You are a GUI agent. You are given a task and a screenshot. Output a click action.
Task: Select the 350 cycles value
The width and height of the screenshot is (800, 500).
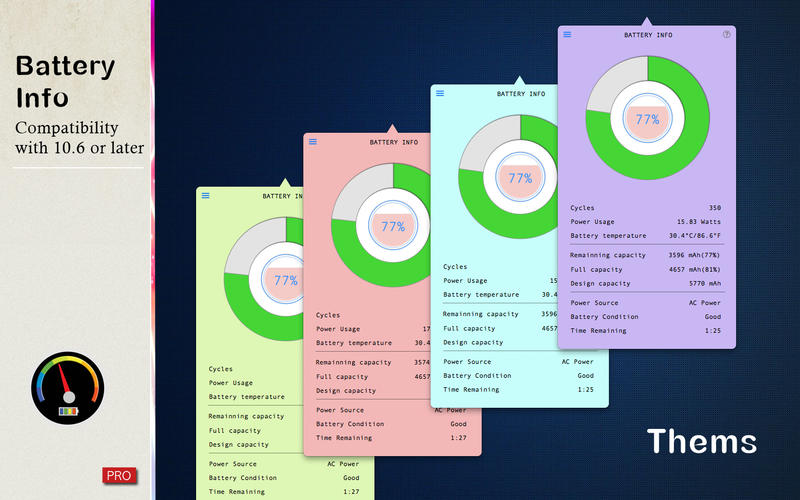(x=715, y=208)
